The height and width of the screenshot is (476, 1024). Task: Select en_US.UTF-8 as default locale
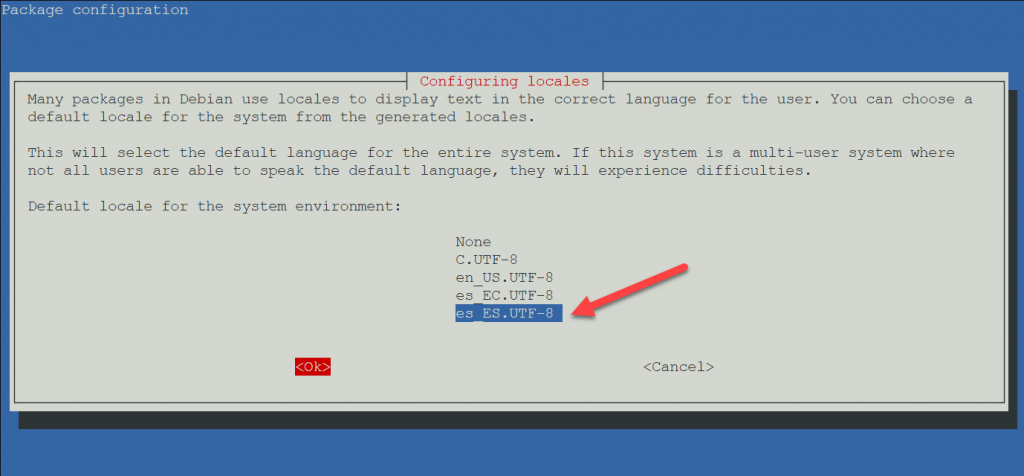504,277
